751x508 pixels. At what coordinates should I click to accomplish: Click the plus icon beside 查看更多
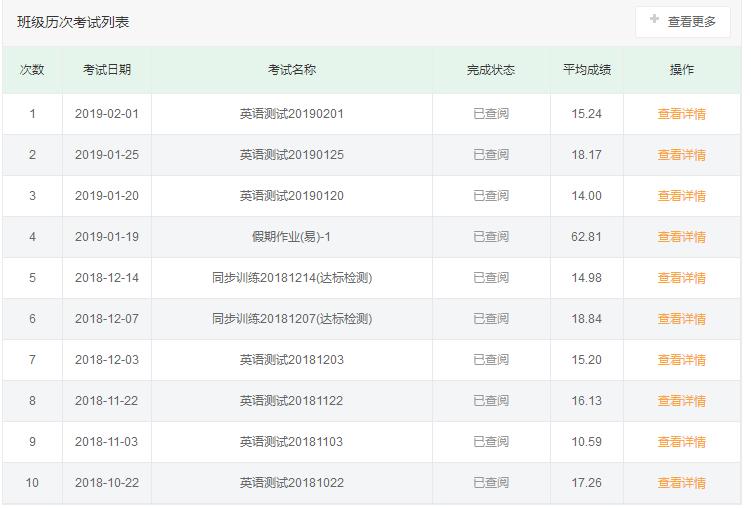[654, 19]
